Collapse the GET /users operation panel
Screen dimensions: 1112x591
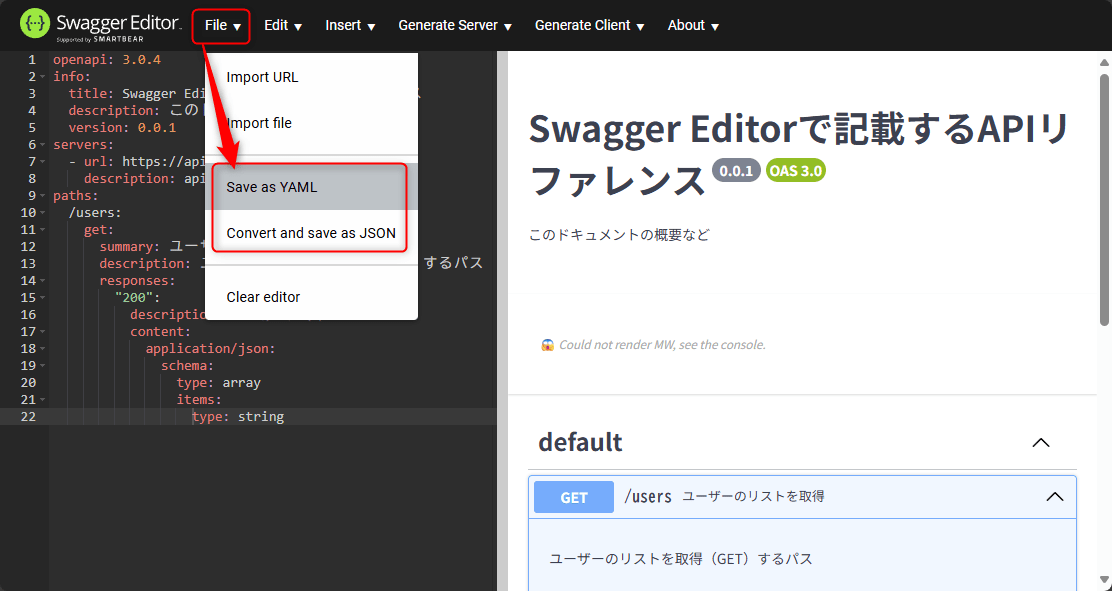[x=1054, y=497]
